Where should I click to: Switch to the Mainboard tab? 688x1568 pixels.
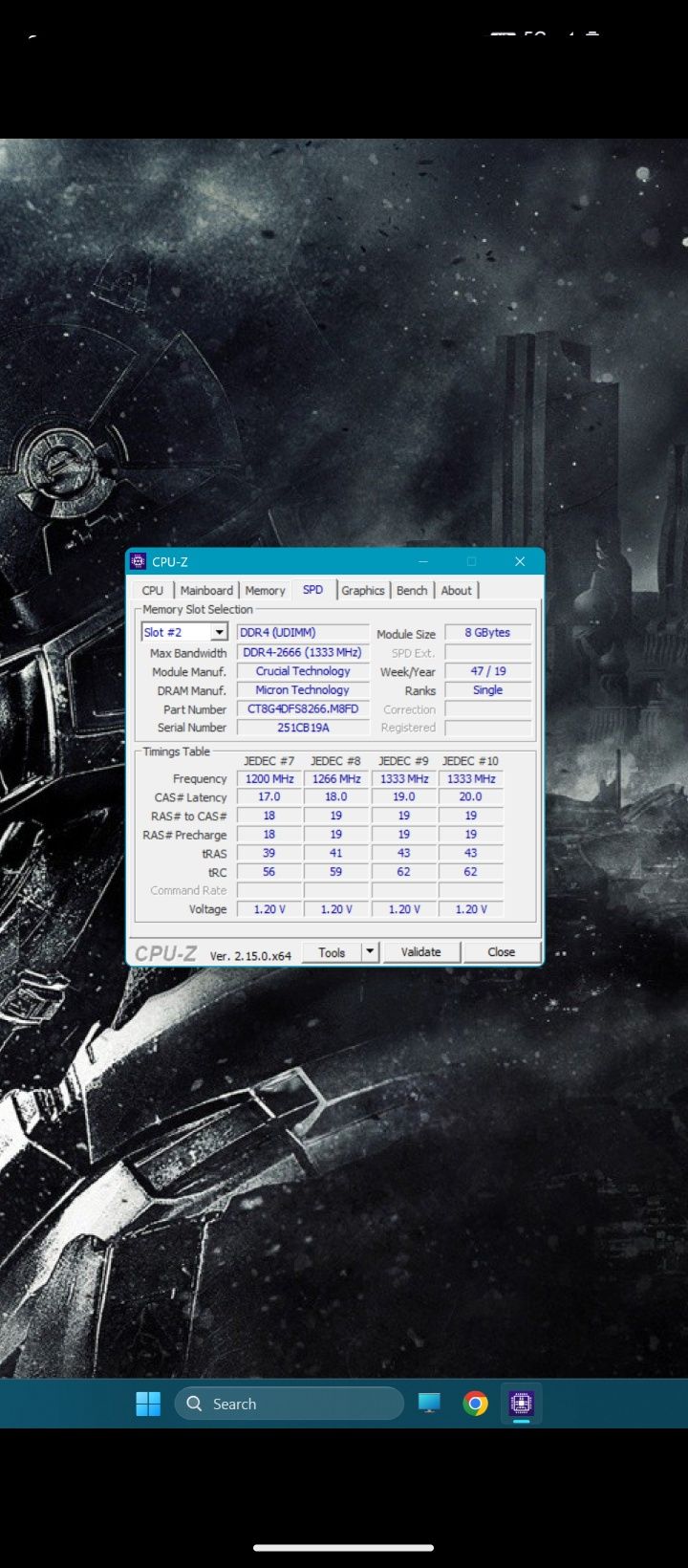click(x=206, y=590)
